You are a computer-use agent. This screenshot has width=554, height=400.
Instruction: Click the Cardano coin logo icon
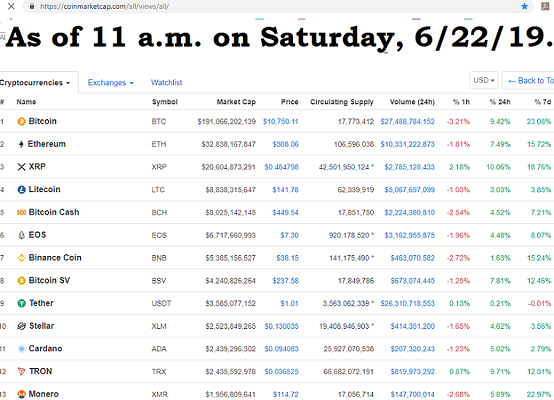point(22,349)
